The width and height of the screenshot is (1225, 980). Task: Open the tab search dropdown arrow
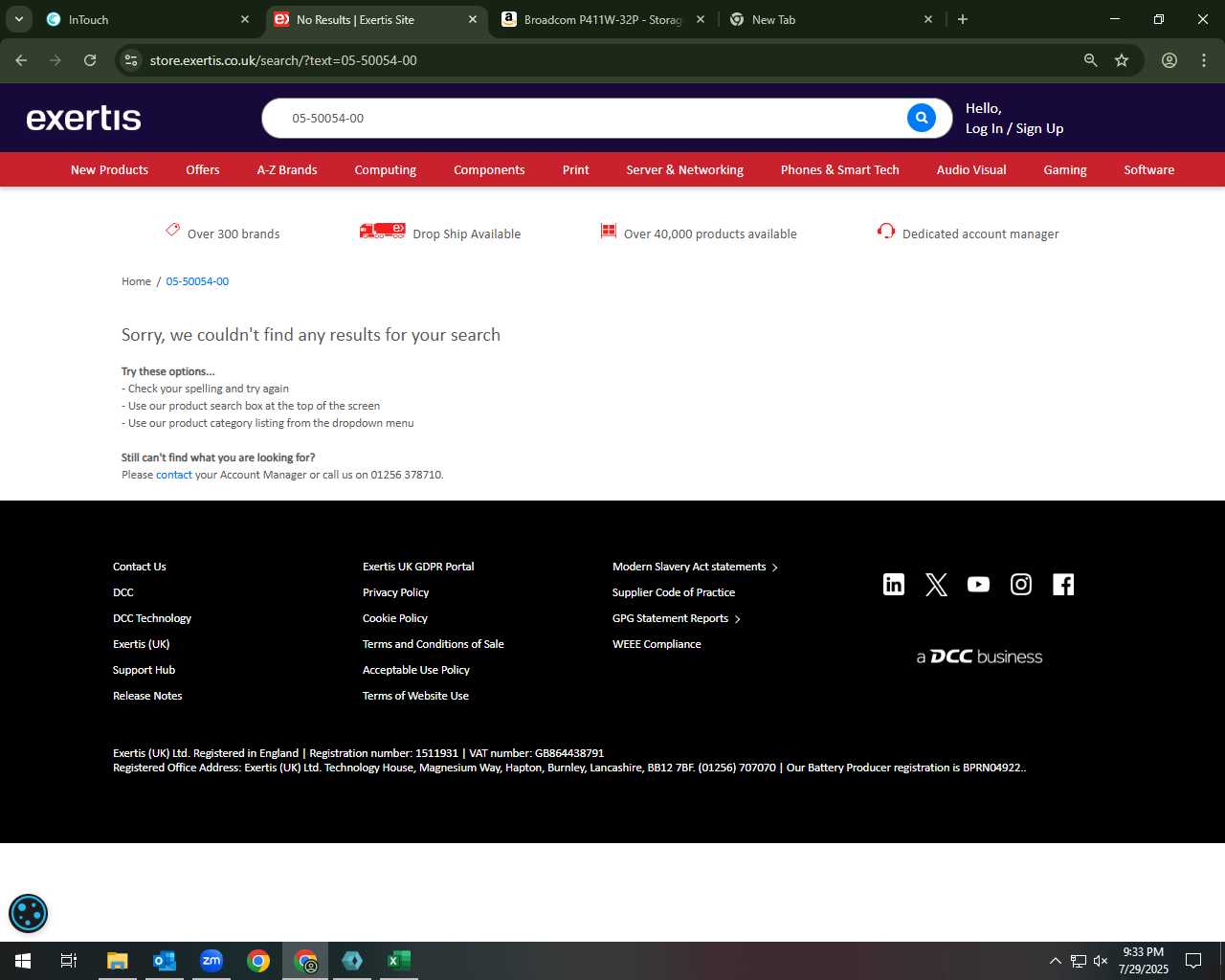tap(19, 19)
